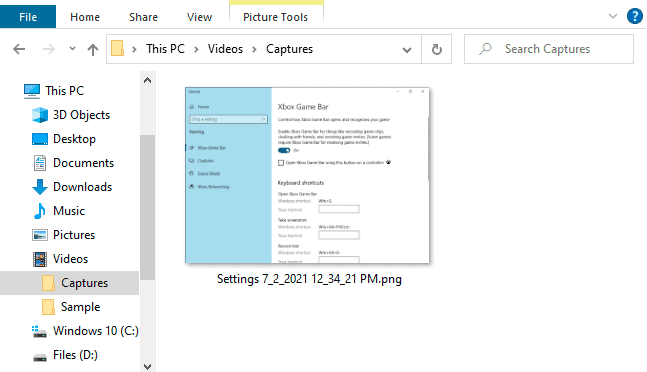Open Videos in the navigation pane
This screenshot has width=647, height=372.
coord(71,259)
